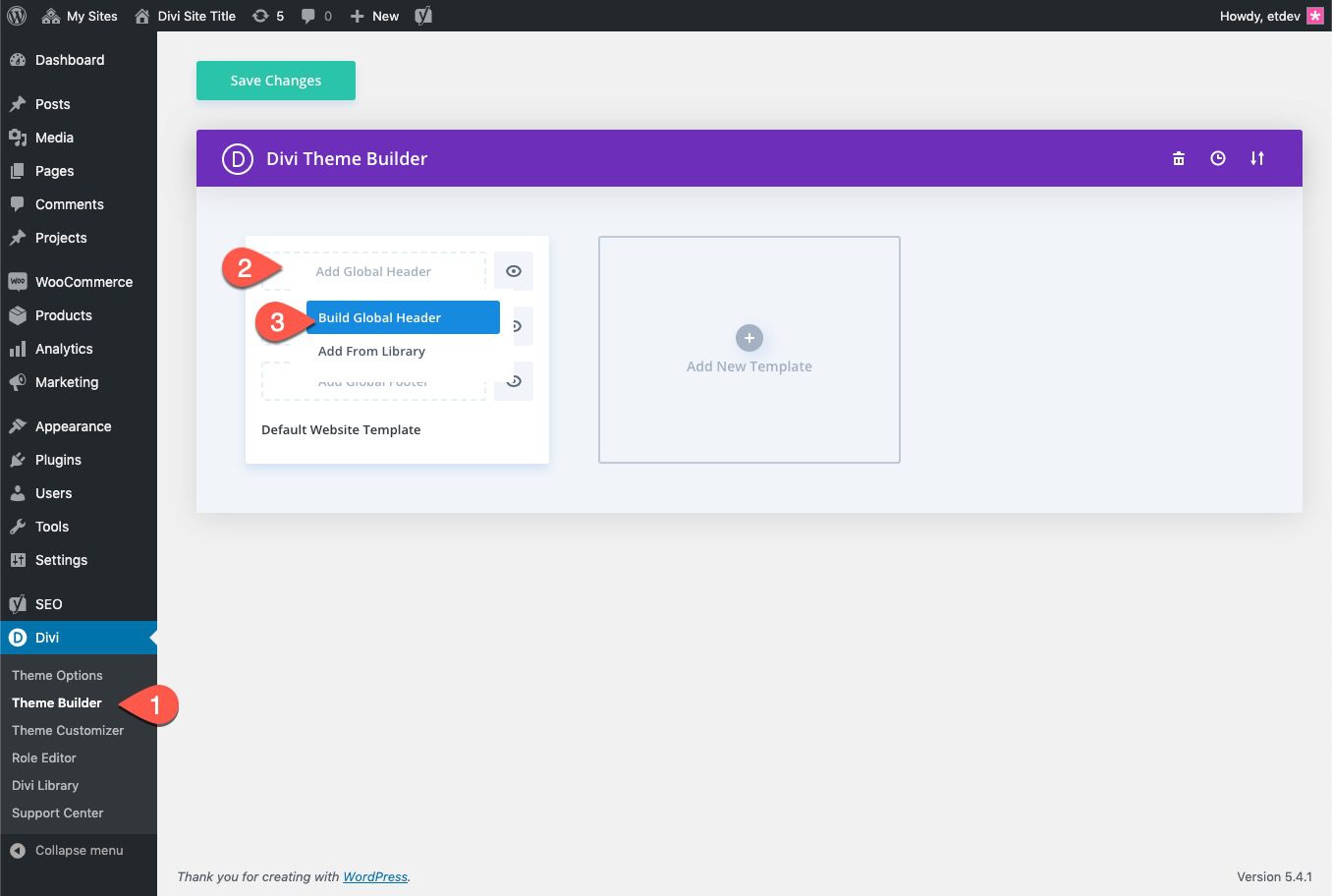This screenshot has width=1332, height=896.
Task: Click the updates counter icon showing 5
Action: tap(267, 15)
